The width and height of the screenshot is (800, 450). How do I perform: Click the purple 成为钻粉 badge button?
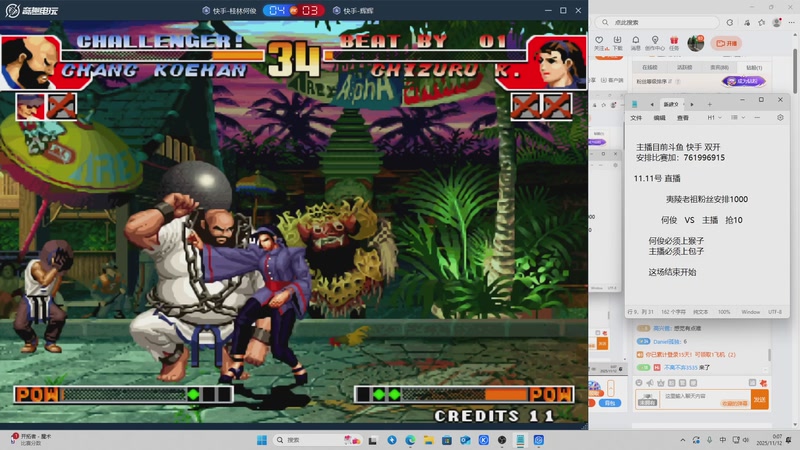743,81
